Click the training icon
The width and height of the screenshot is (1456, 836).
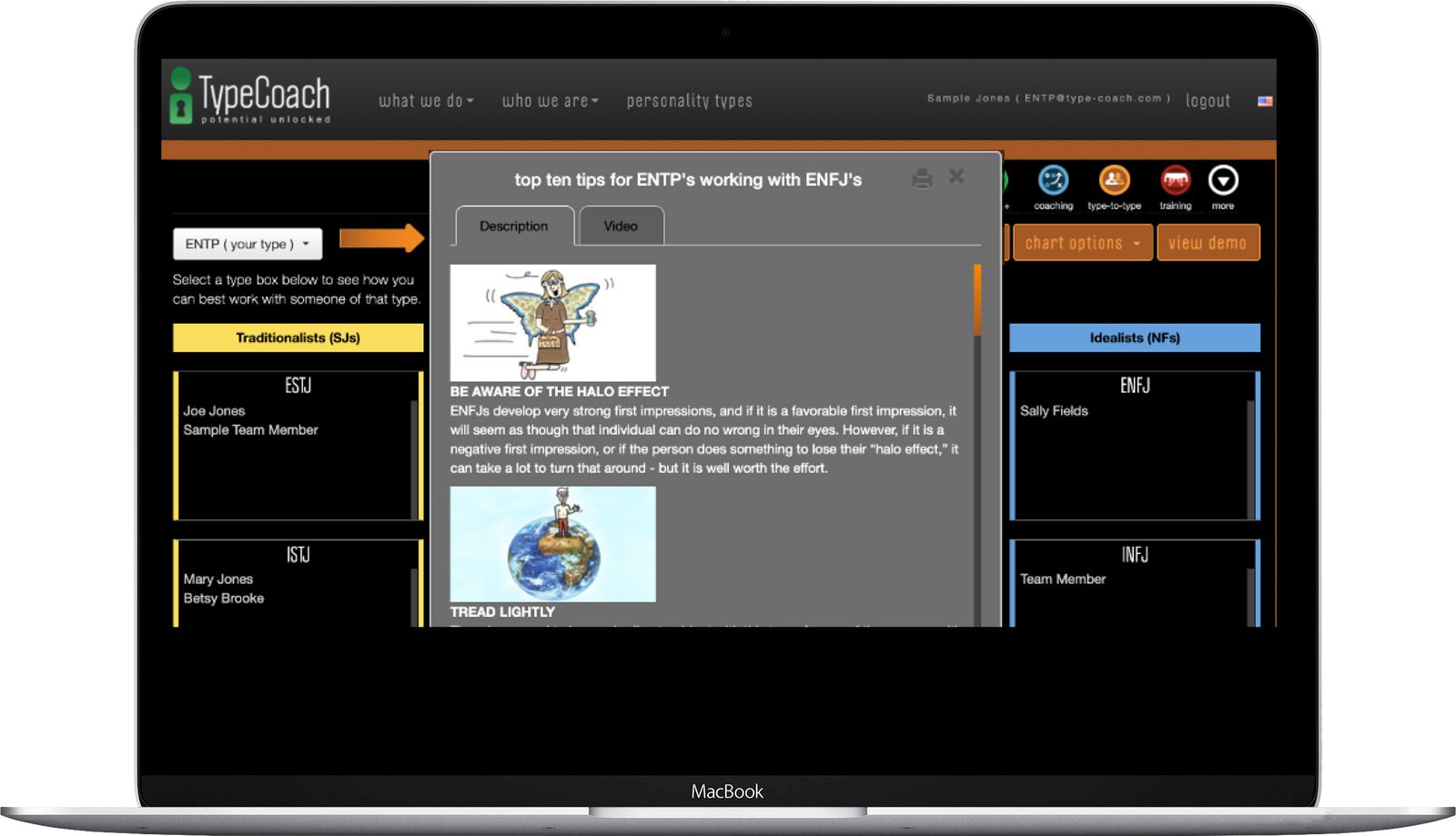(1175, 181)
